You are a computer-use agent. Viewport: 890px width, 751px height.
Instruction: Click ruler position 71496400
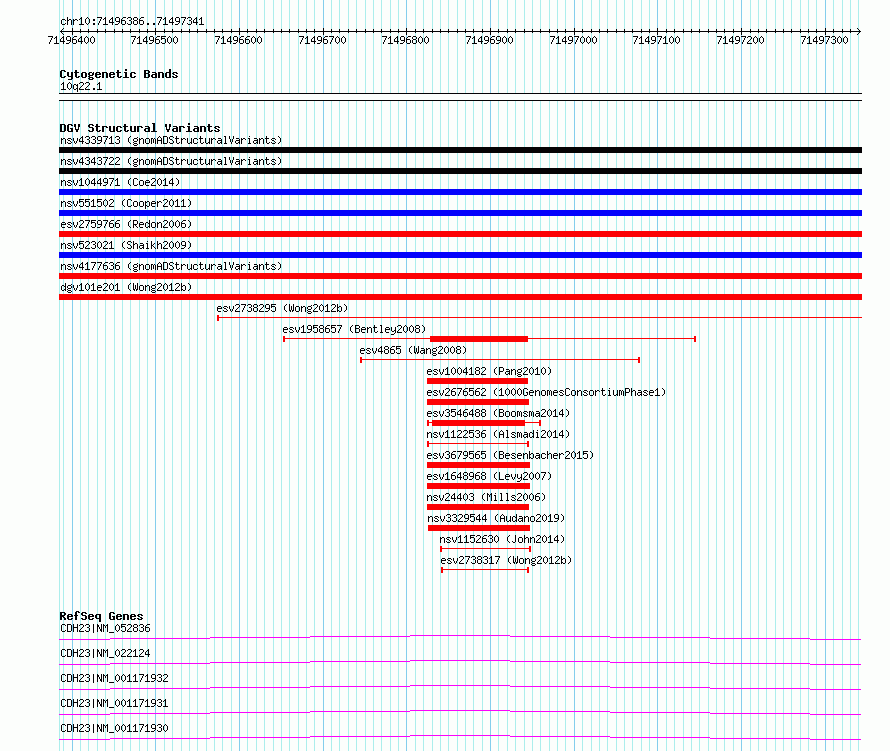coord(72,40)
